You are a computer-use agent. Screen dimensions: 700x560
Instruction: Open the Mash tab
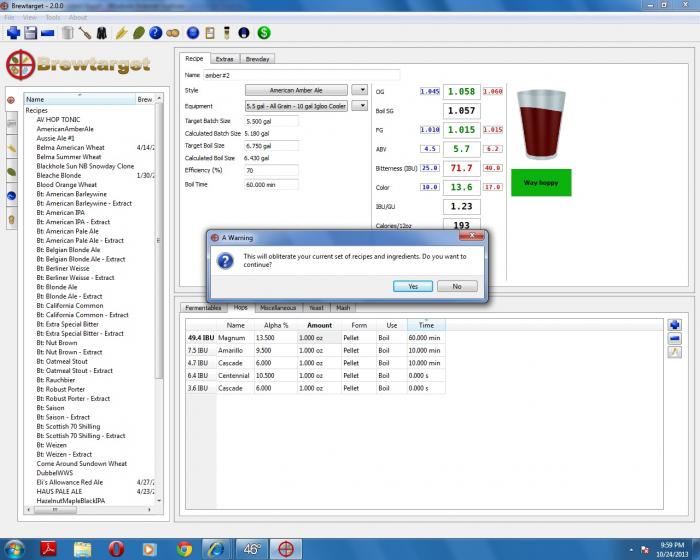pos(343,308)
